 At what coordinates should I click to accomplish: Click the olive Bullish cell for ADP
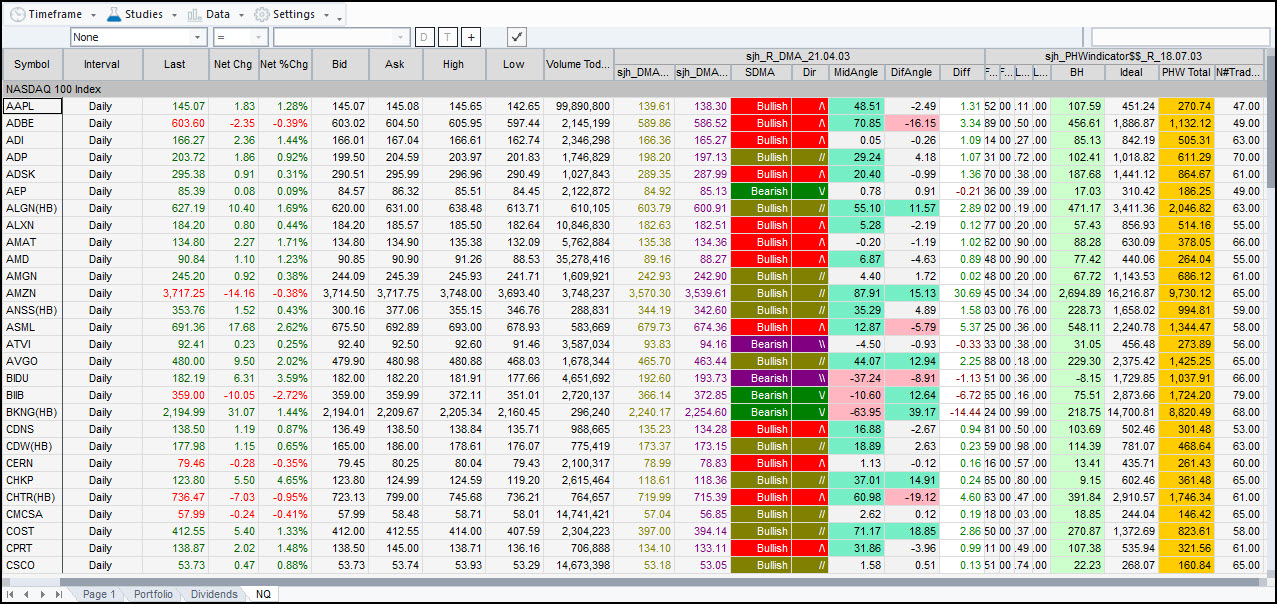click(x=761, y=157)
